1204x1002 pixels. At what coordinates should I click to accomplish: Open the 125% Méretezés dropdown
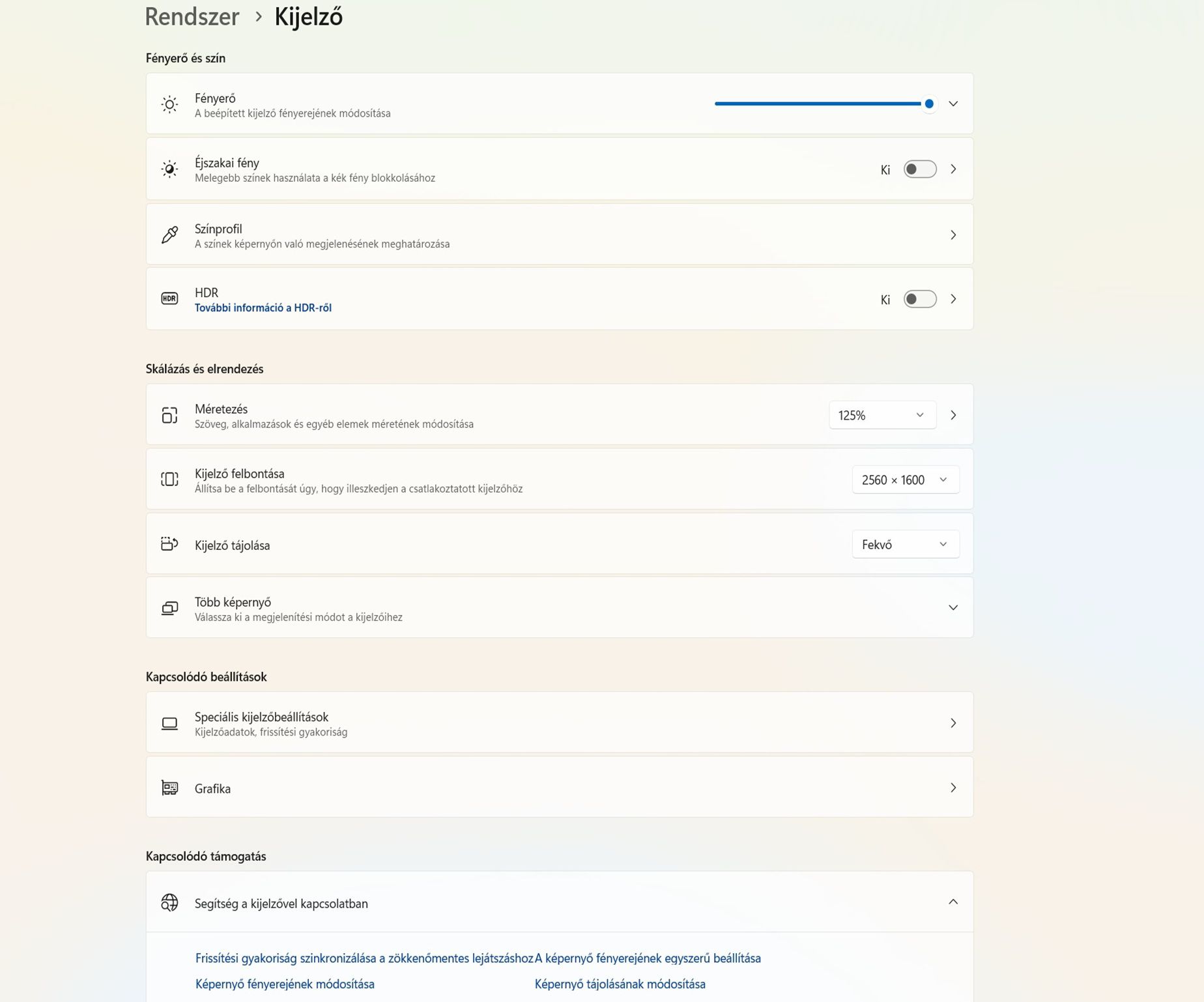tap(881, 414)
